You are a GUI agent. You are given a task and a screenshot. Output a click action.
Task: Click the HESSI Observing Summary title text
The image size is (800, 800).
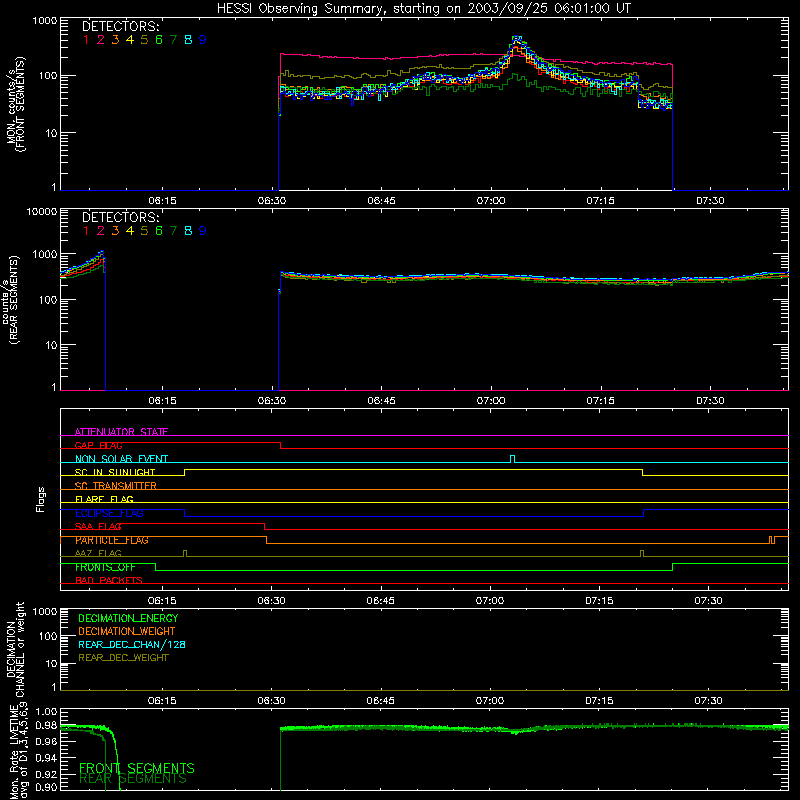click(424, 9)
